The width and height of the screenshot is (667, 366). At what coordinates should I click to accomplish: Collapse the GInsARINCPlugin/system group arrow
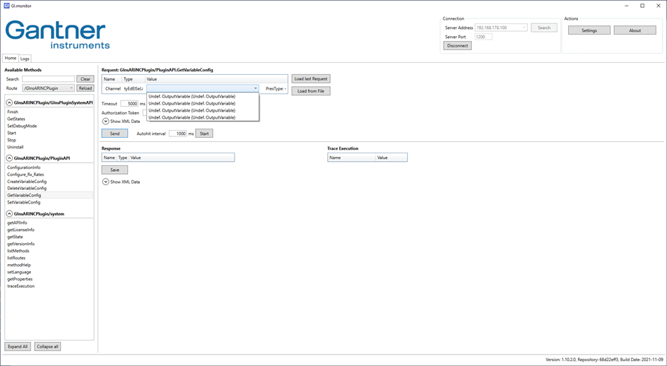(9, 214)
